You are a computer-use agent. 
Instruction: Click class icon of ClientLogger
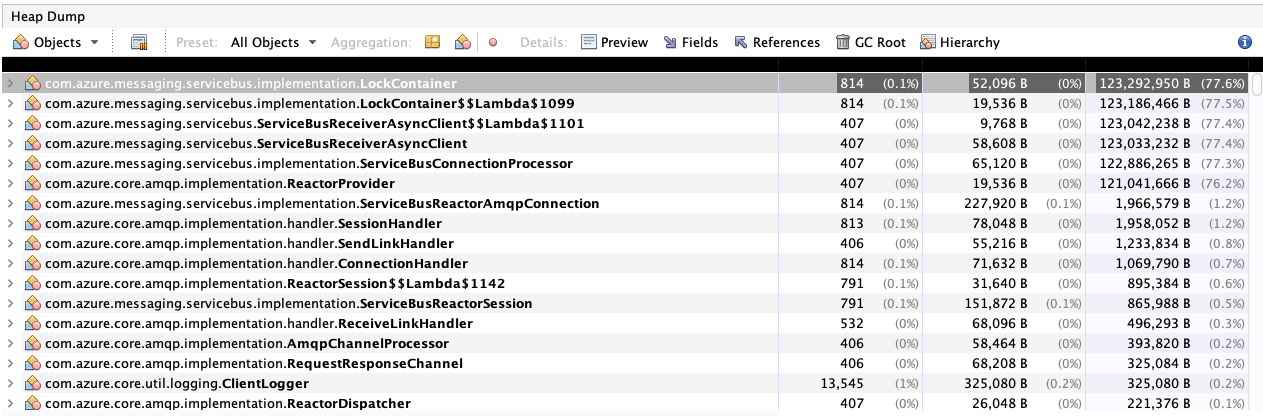(32, 384)
